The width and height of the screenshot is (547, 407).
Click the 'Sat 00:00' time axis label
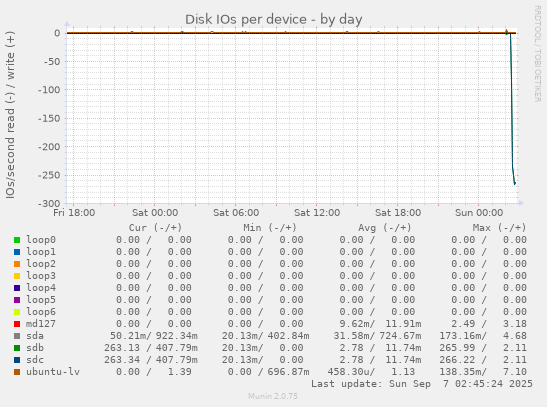pos(155,213)
